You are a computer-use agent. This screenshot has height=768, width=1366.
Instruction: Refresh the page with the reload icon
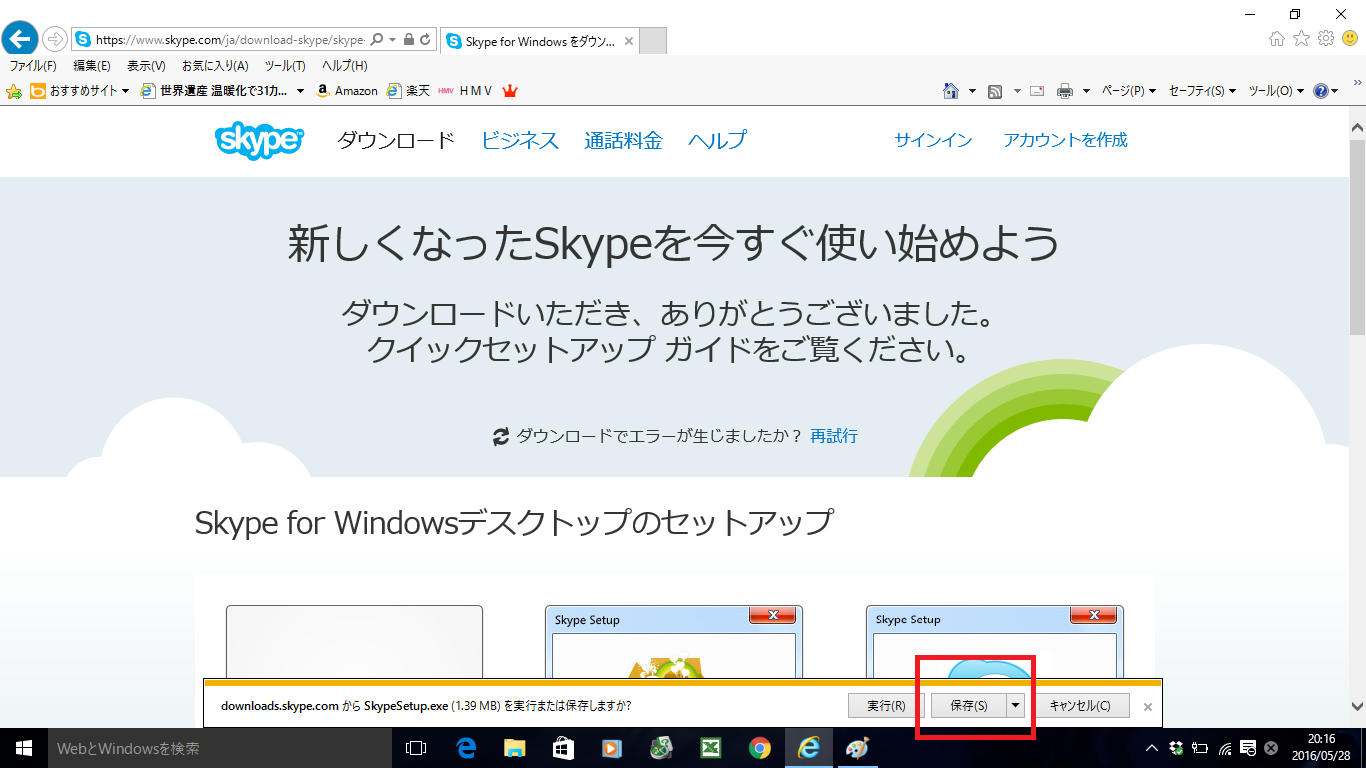pyautogui.click(x=425, y=40)
